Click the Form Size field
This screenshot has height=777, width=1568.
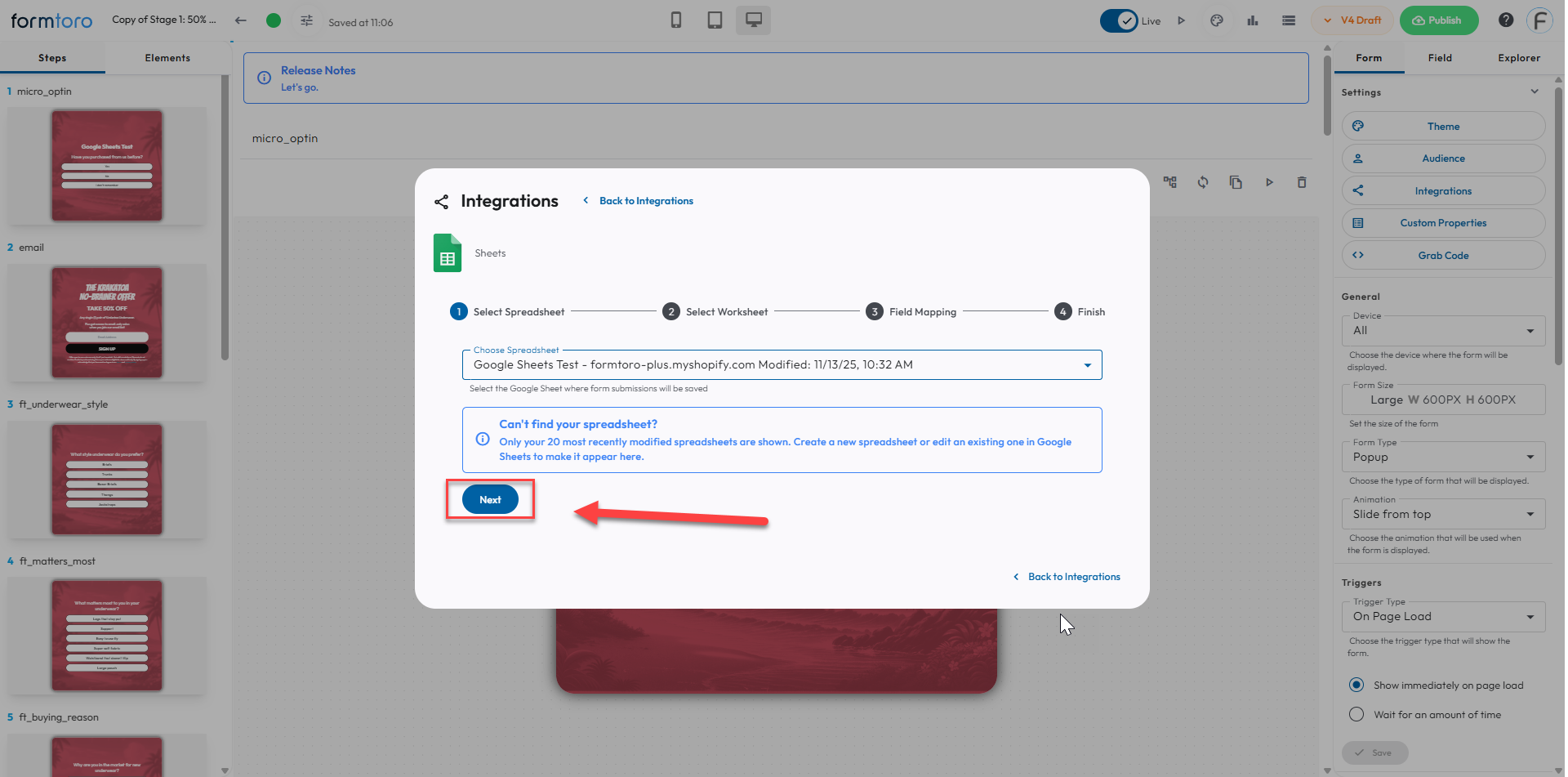coord(1443,400)
